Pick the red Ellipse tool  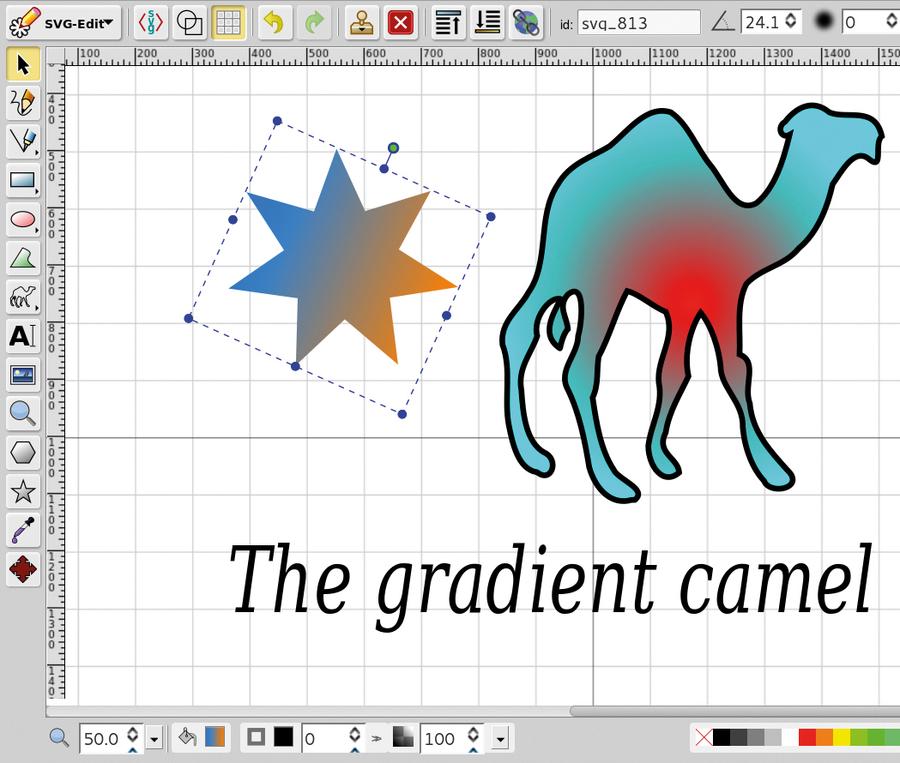tap(23, 219)
